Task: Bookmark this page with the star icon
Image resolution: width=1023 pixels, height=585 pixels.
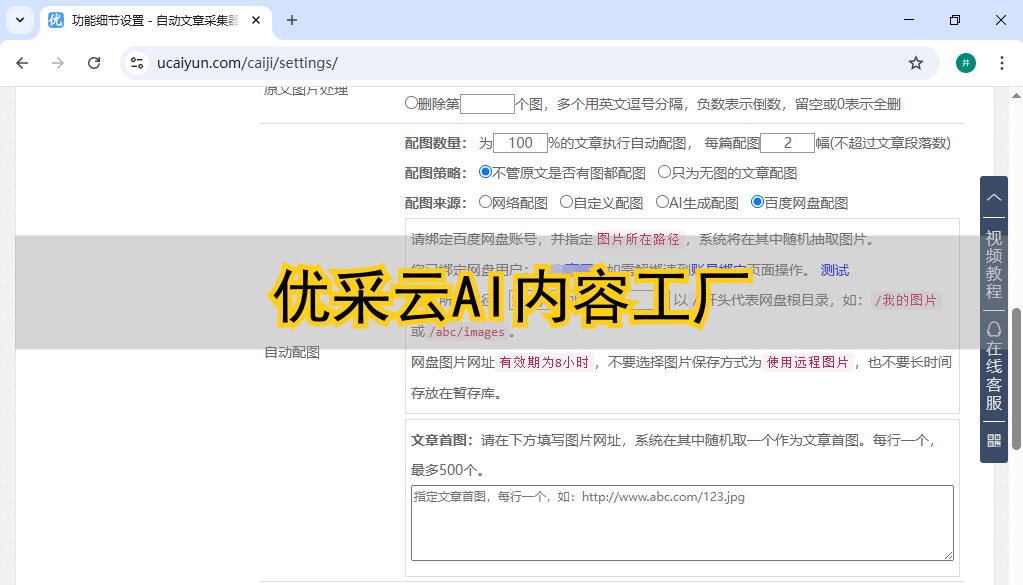Action: 915,63
